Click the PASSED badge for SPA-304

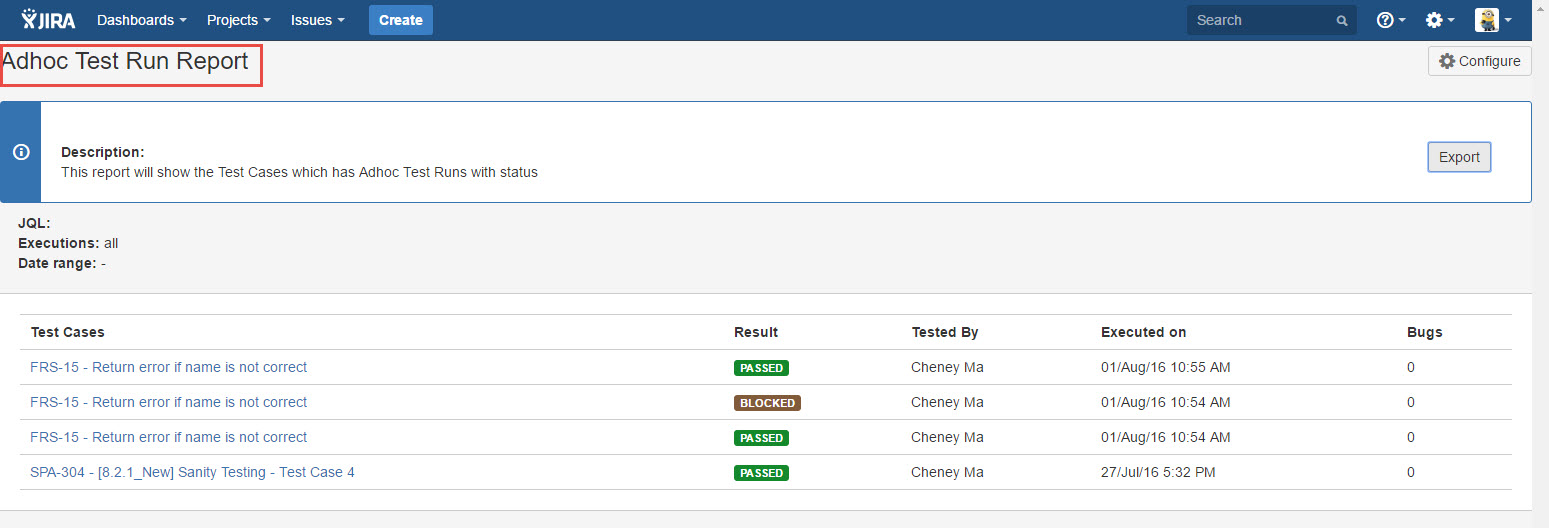point(761,473)
